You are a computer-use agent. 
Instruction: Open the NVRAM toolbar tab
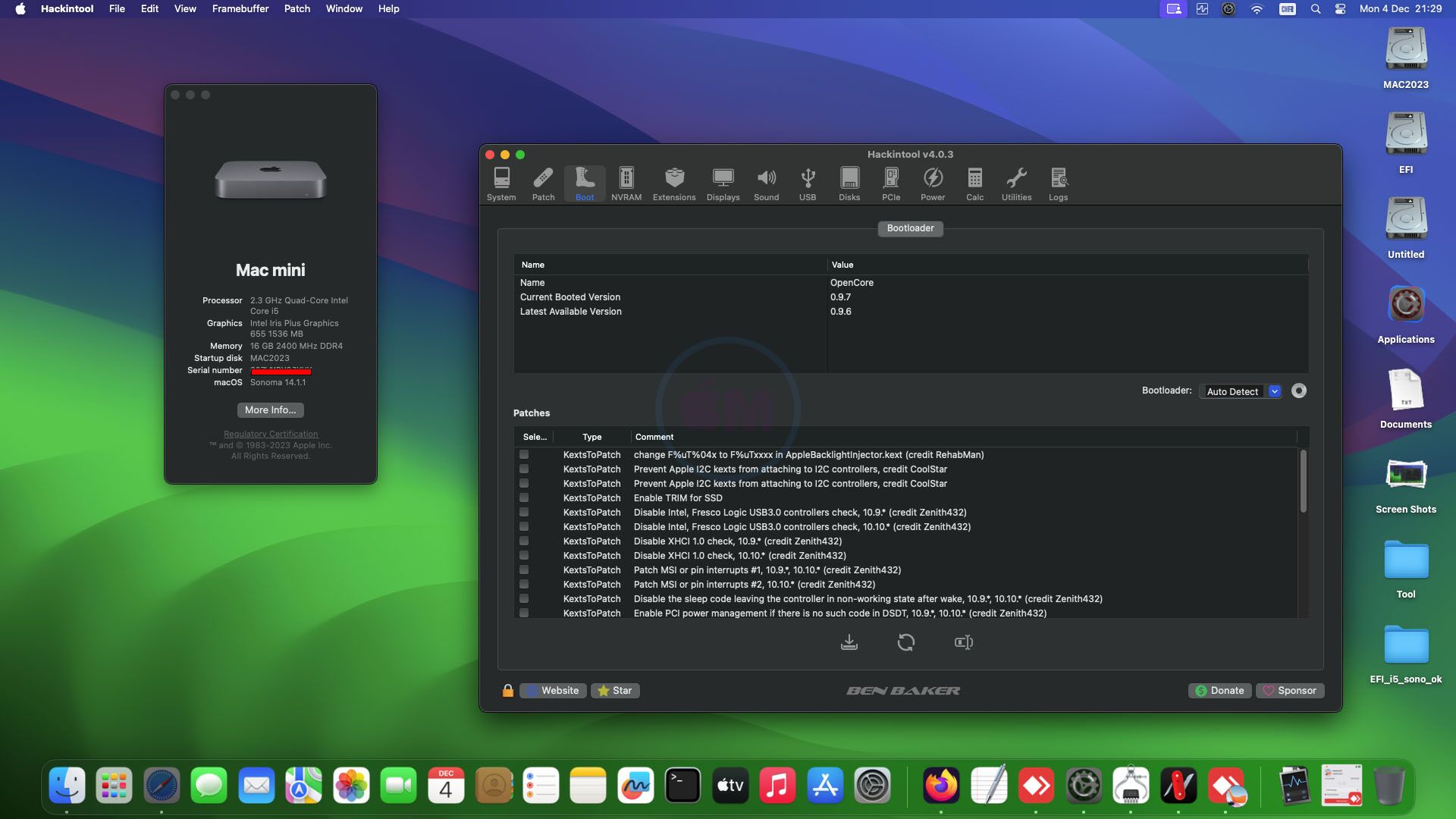click(626, 184)
